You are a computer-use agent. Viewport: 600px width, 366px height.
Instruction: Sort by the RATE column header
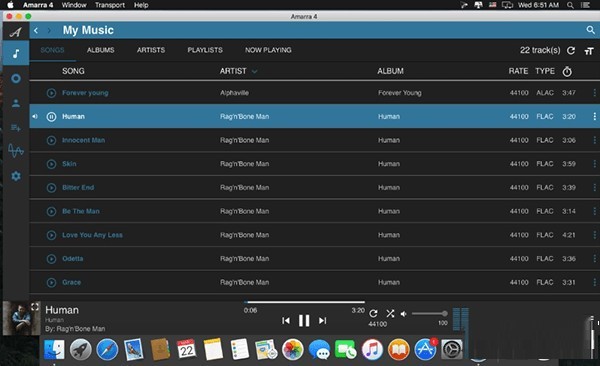pyautogui.click(x=518, y=71)
